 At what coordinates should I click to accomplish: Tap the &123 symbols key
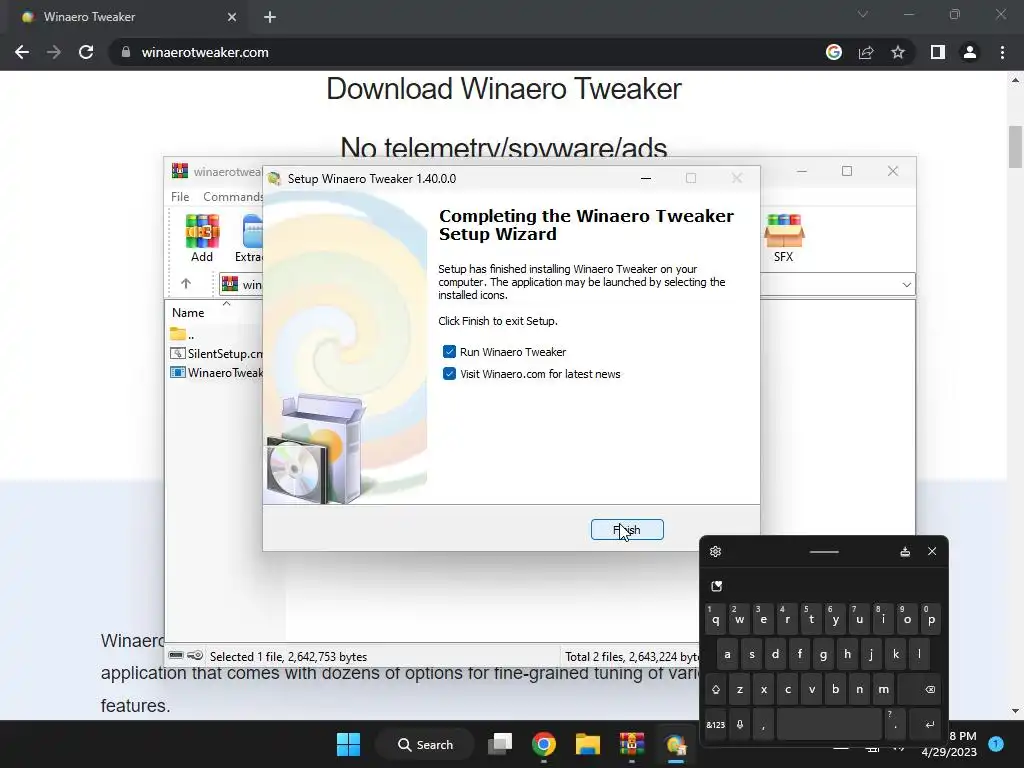coord(716,724)
